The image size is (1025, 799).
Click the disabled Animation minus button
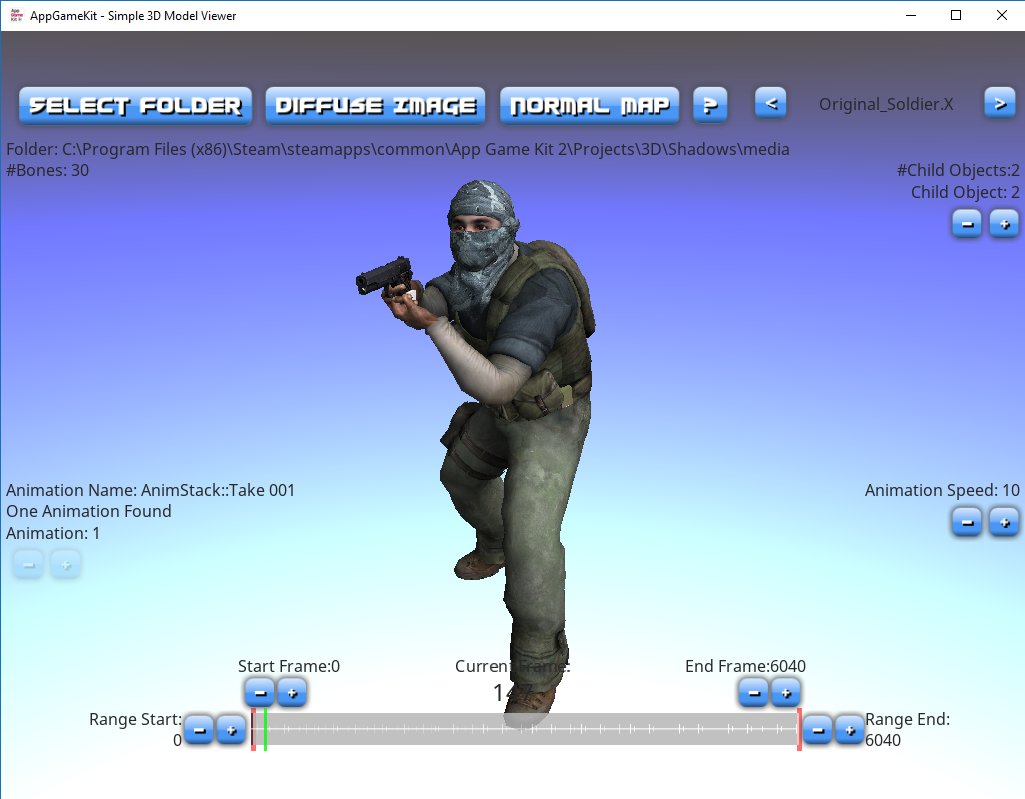28,564
